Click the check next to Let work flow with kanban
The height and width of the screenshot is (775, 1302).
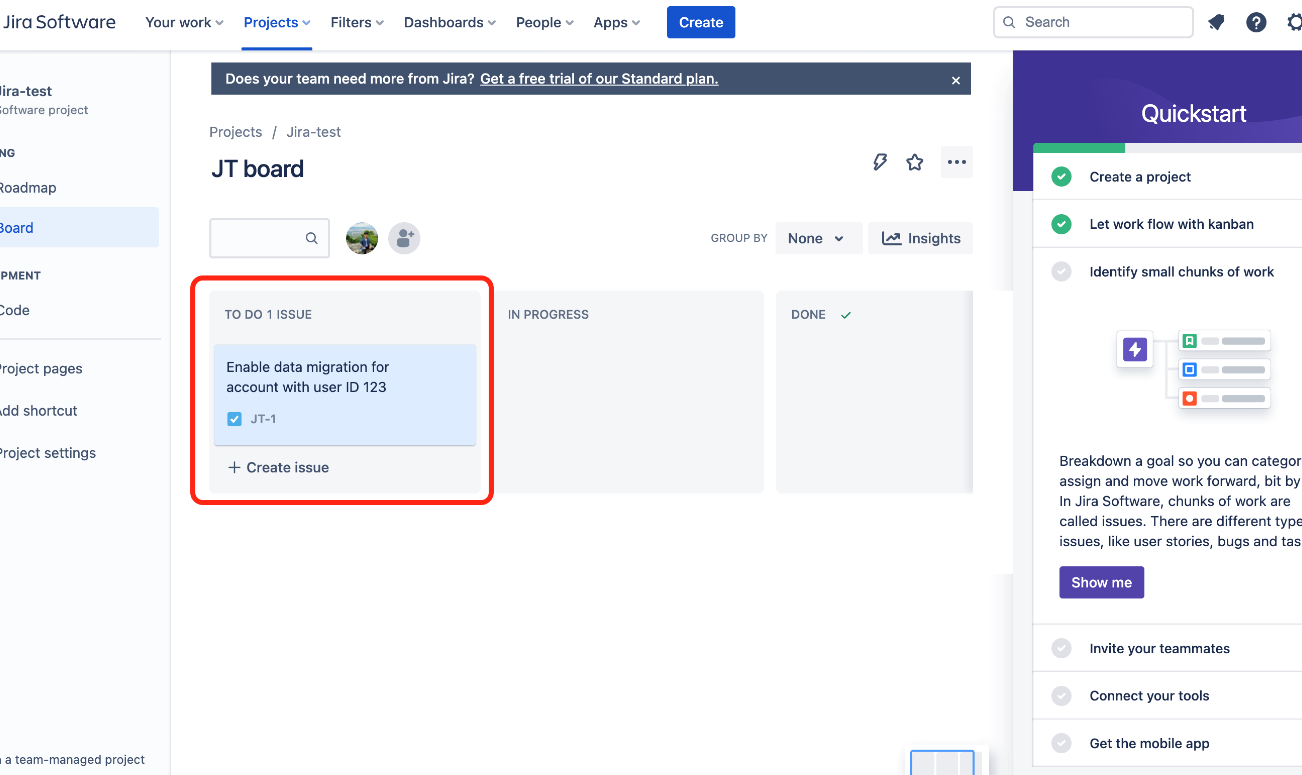coord(1062,224)
